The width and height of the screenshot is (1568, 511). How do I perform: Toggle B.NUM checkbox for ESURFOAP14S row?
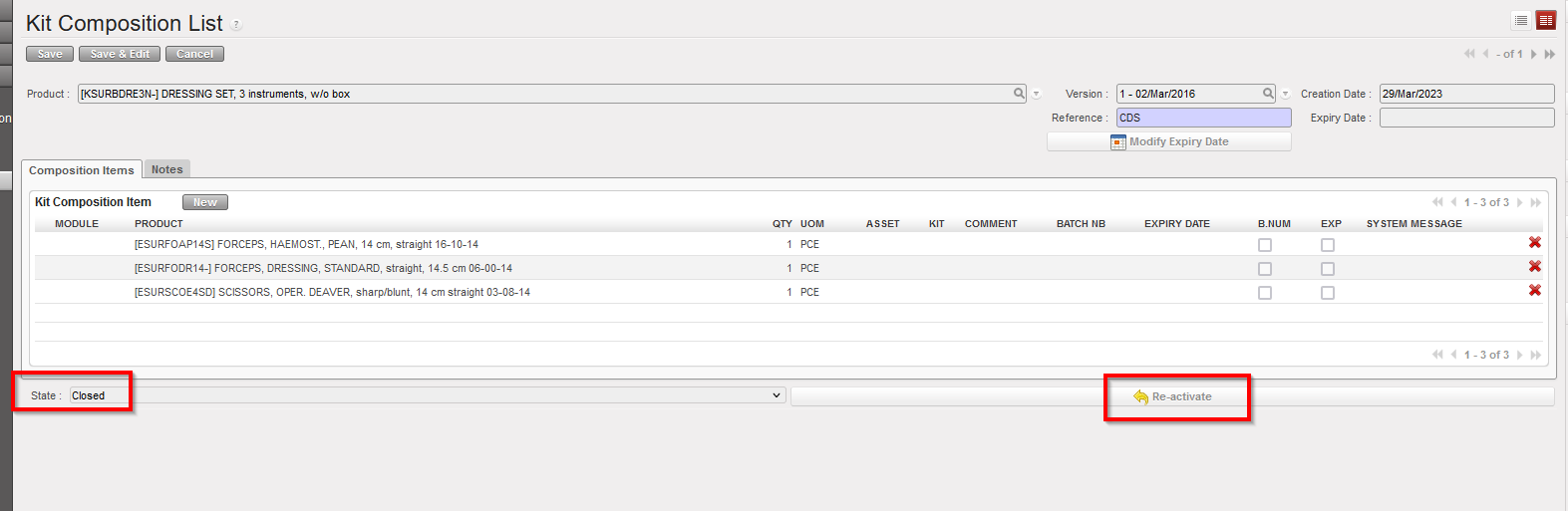point(1264,245)
